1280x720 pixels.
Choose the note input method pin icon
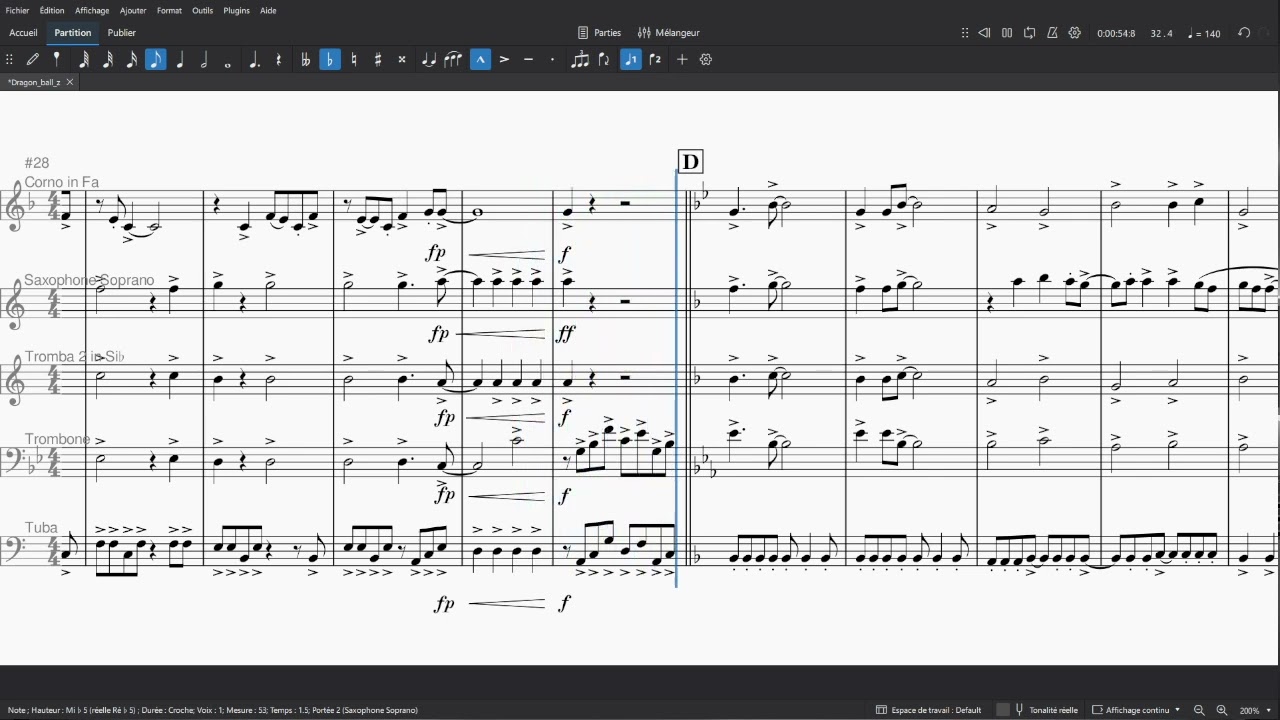[57, 60]
